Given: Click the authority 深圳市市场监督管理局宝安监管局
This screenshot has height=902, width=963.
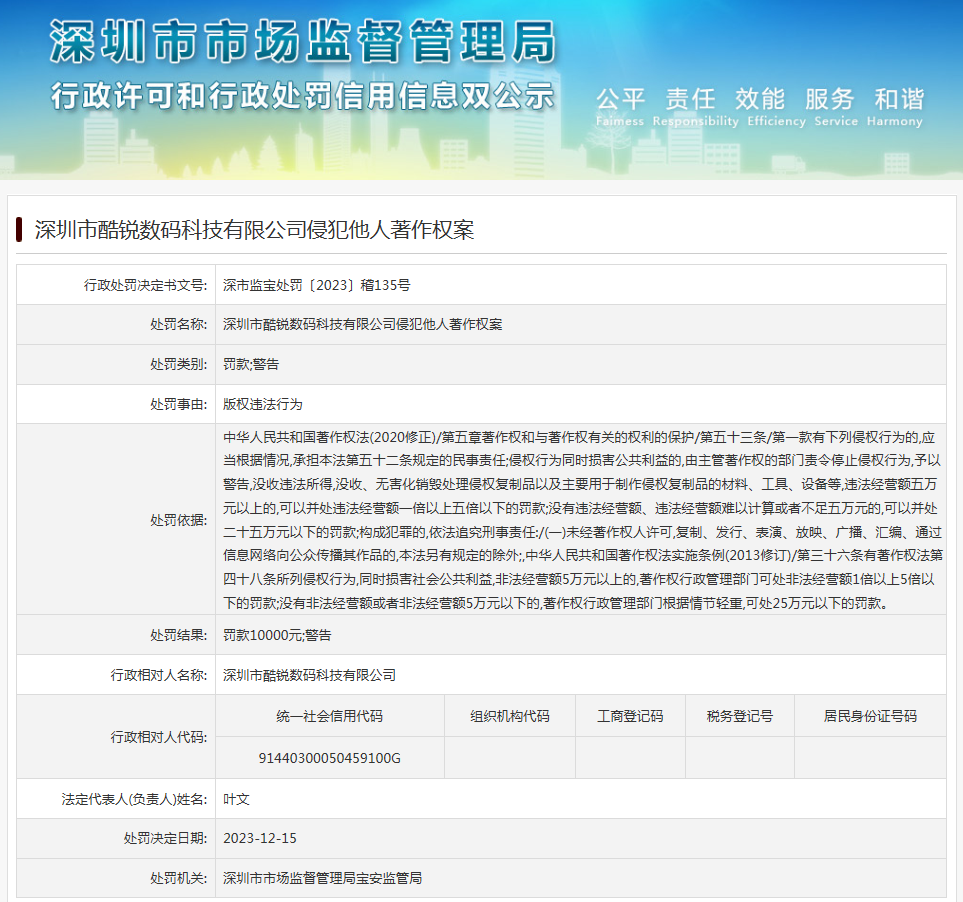Looking at the screenshot, I should 322,878.
